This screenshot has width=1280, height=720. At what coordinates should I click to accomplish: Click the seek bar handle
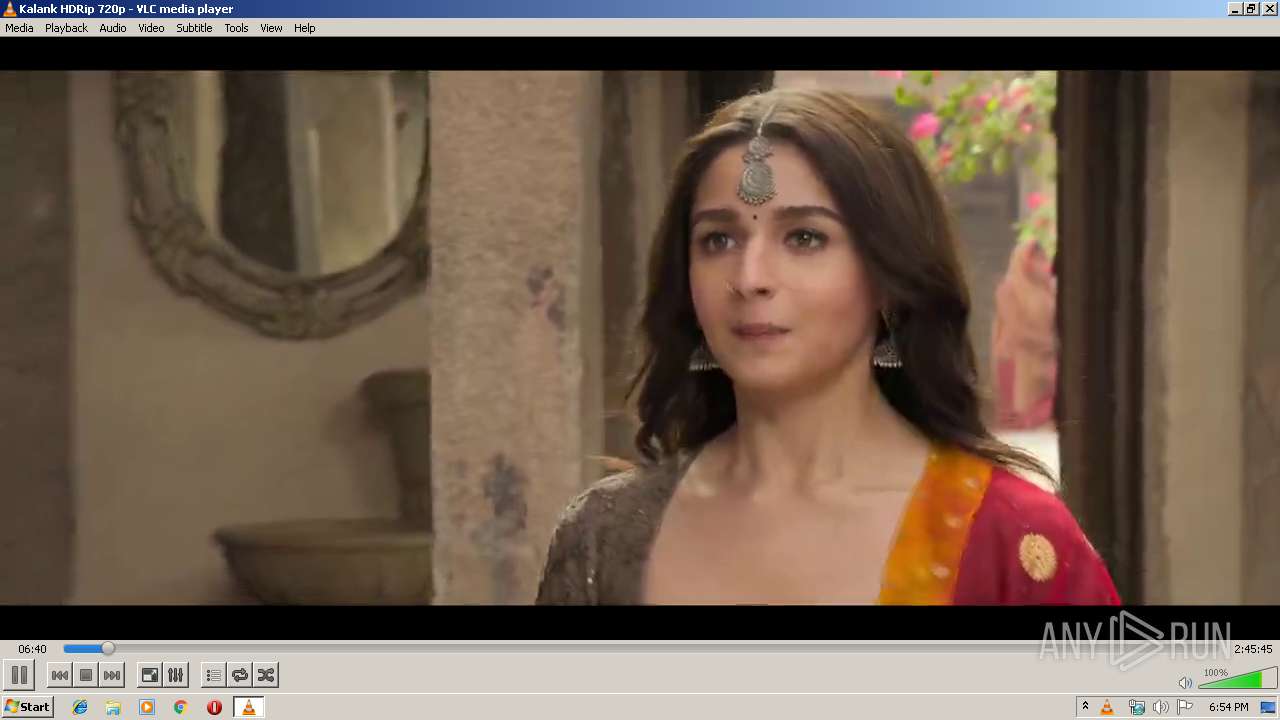[108, 649]
